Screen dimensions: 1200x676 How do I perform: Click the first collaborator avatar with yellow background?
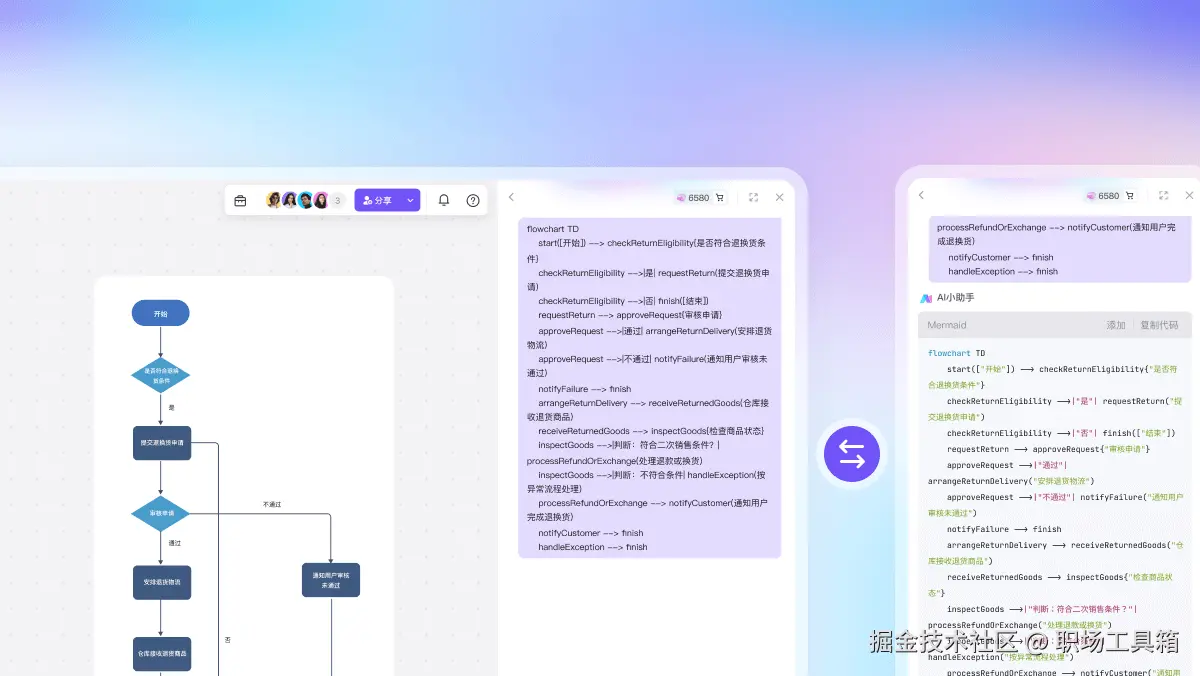(x=273, y=200)
